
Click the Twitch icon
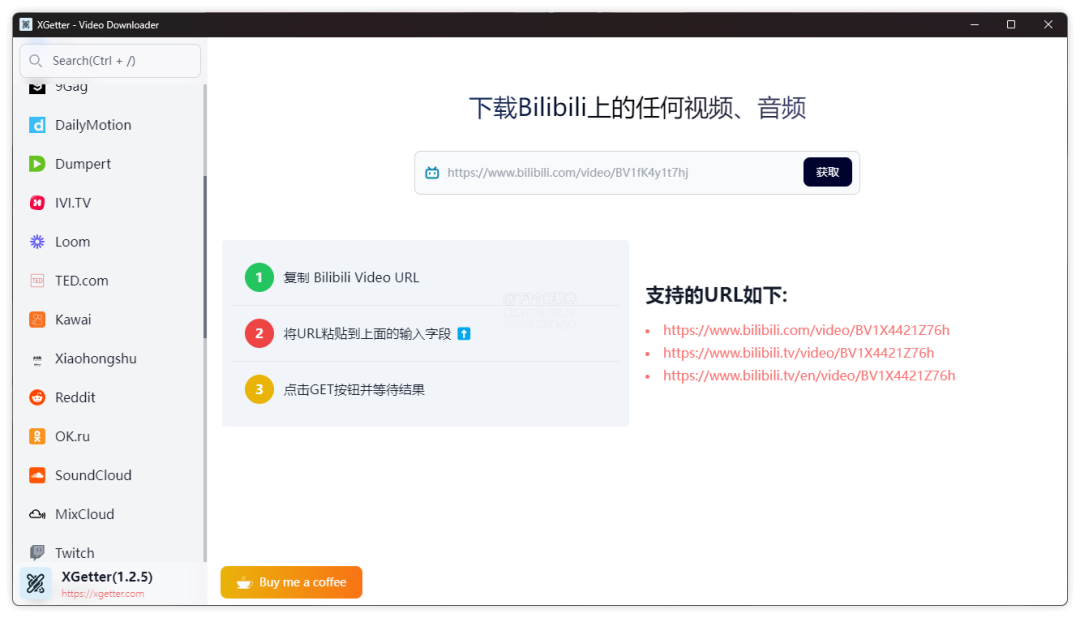pos(37,553)
